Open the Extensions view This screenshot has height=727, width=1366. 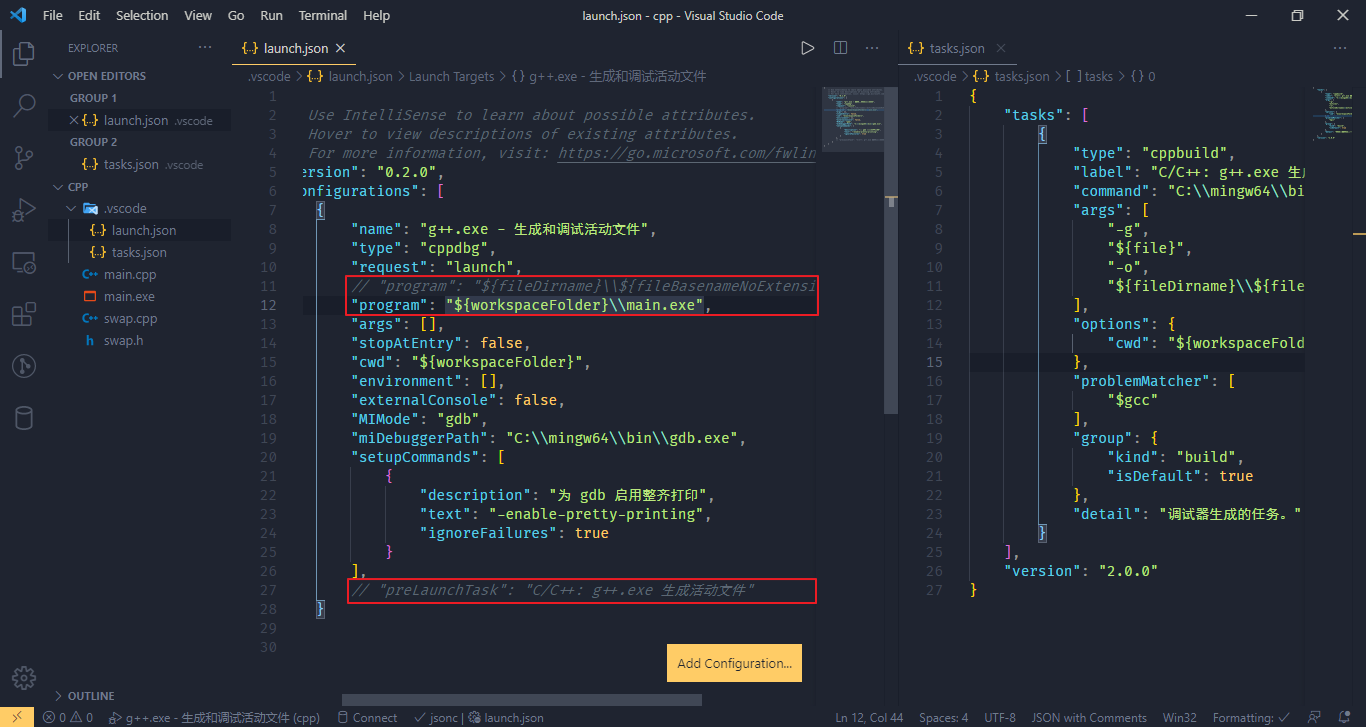24,315
